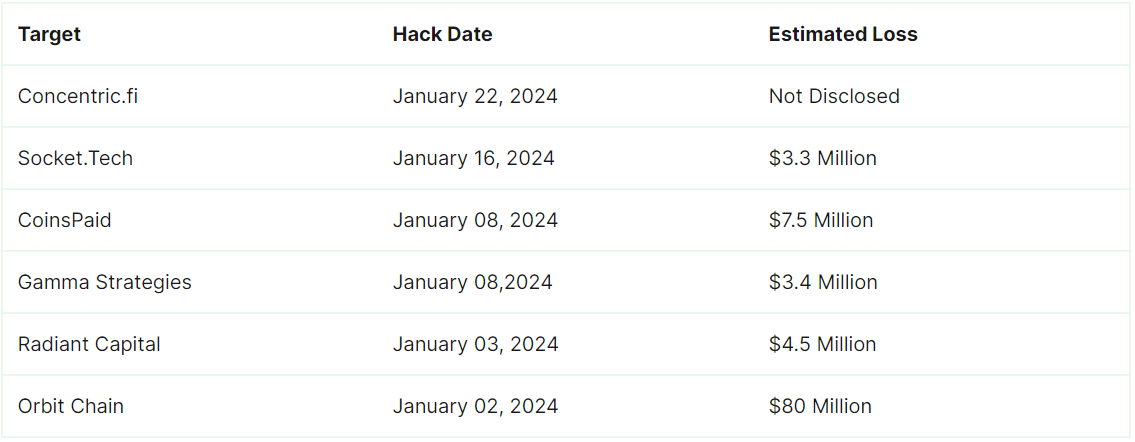This screenshot has width=1135, height=442.
Task: Click the January 02, 2024 date
Action: coord(475,406)
